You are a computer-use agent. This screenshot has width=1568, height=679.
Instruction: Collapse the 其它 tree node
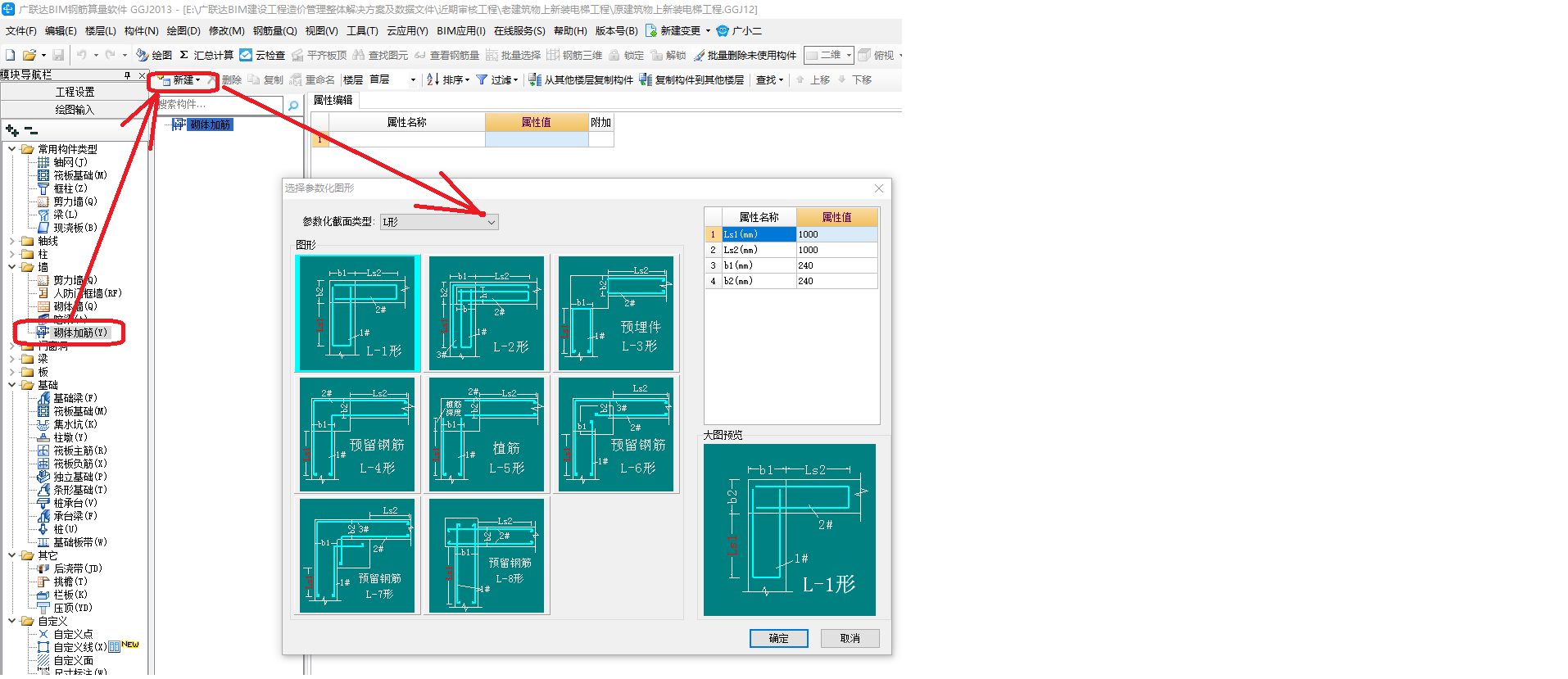point(11,555)
